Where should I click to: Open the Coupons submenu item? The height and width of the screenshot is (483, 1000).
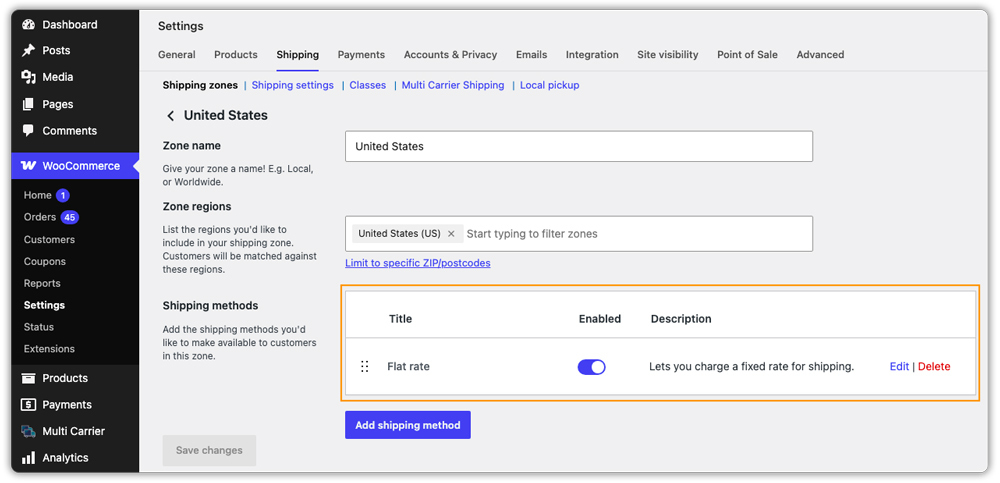45,262
